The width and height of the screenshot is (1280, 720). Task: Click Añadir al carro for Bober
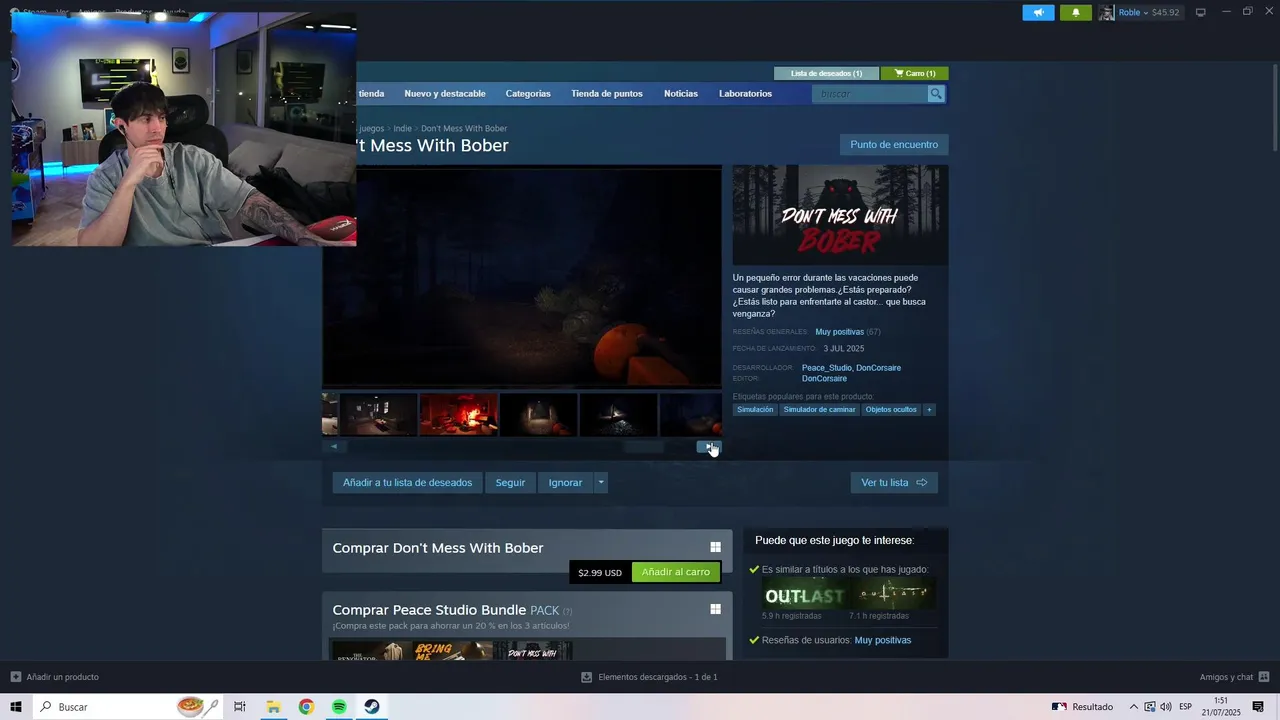676,572
